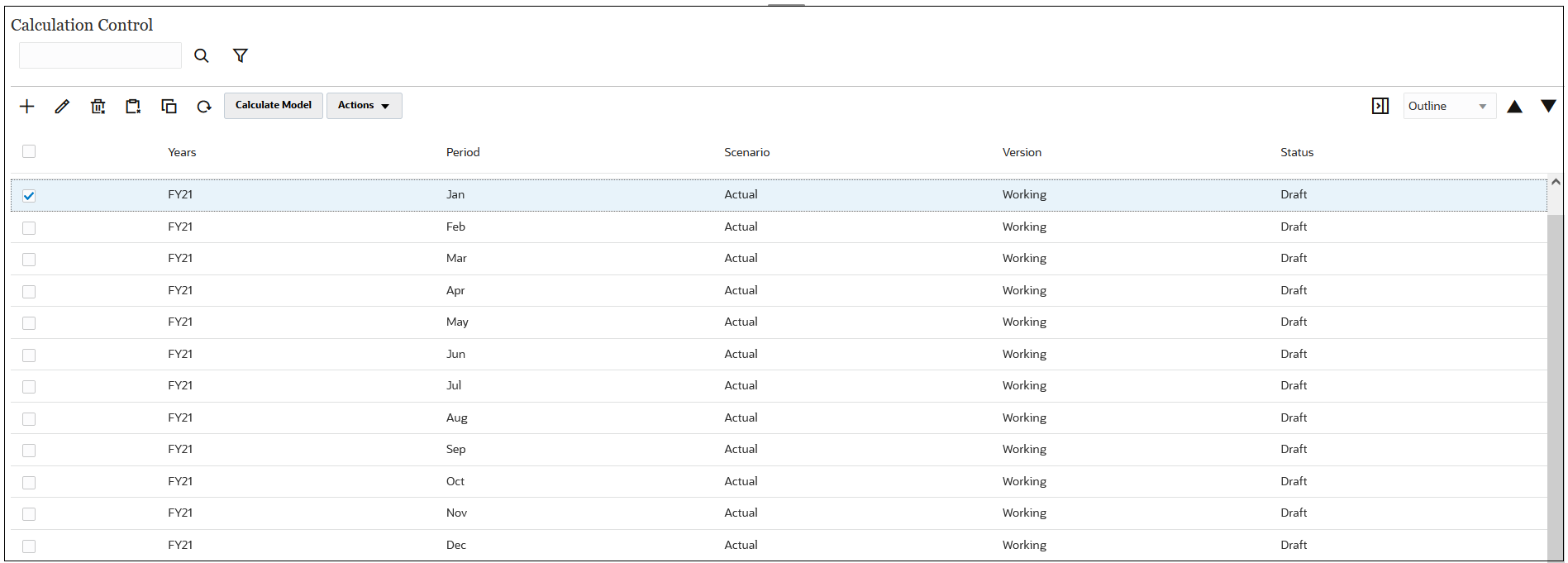The image size is (1568, 563).
Task: Select the Apr period cell
Action: [455, 290]
